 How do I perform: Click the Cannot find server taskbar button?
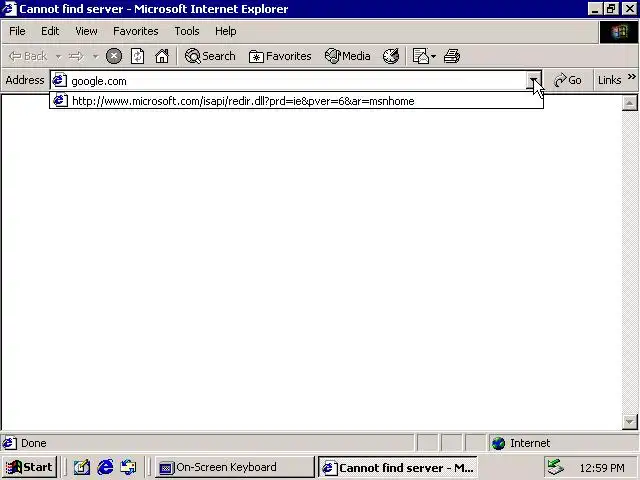(397, 467)
